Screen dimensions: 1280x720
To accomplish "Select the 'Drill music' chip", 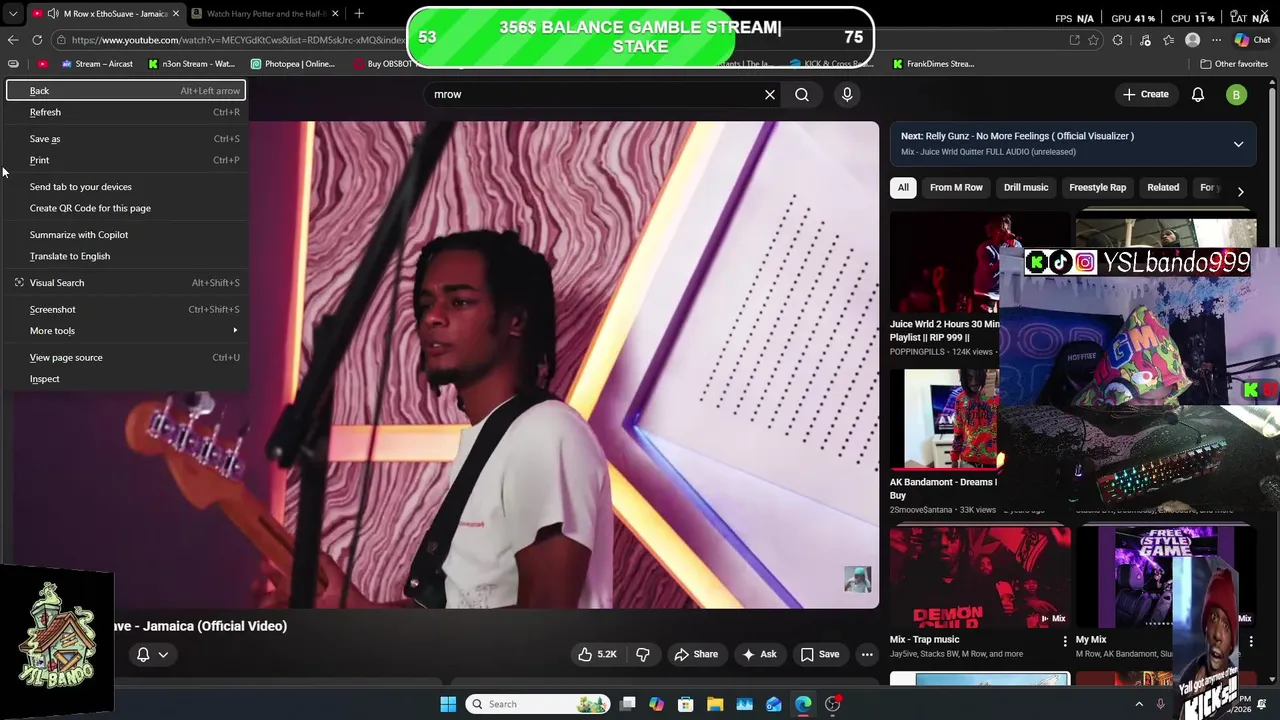I will tap(1026, 187).
